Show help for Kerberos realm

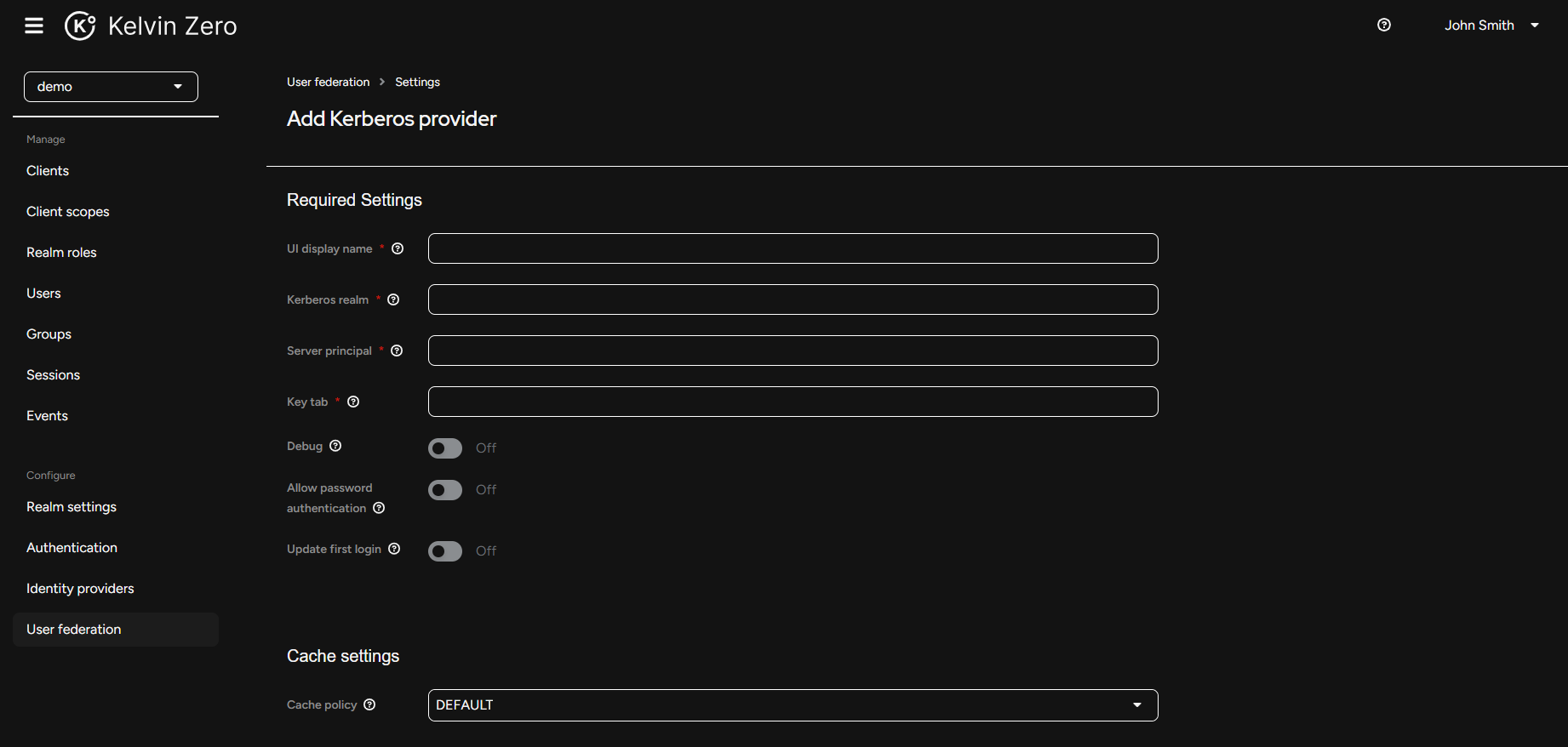pos(393,299)
